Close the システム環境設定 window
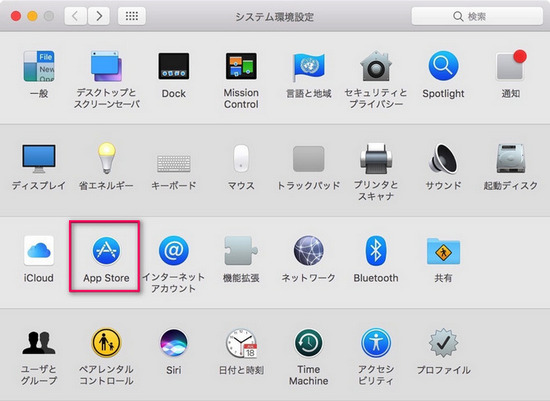 [x=16, y=16]
